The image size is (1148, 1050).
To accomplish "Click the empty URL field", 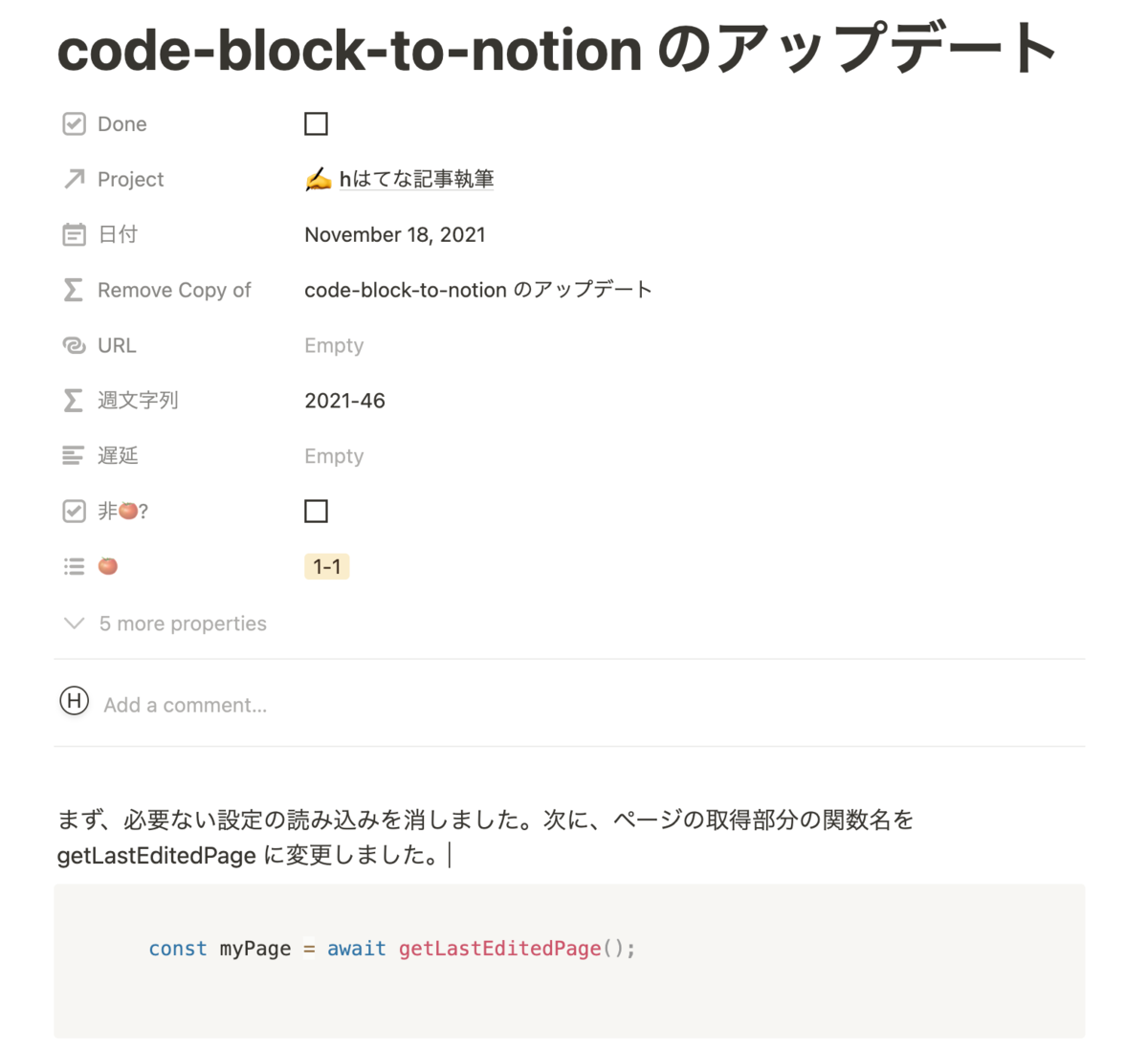I will pyautogui.click(x=334, y=345).
